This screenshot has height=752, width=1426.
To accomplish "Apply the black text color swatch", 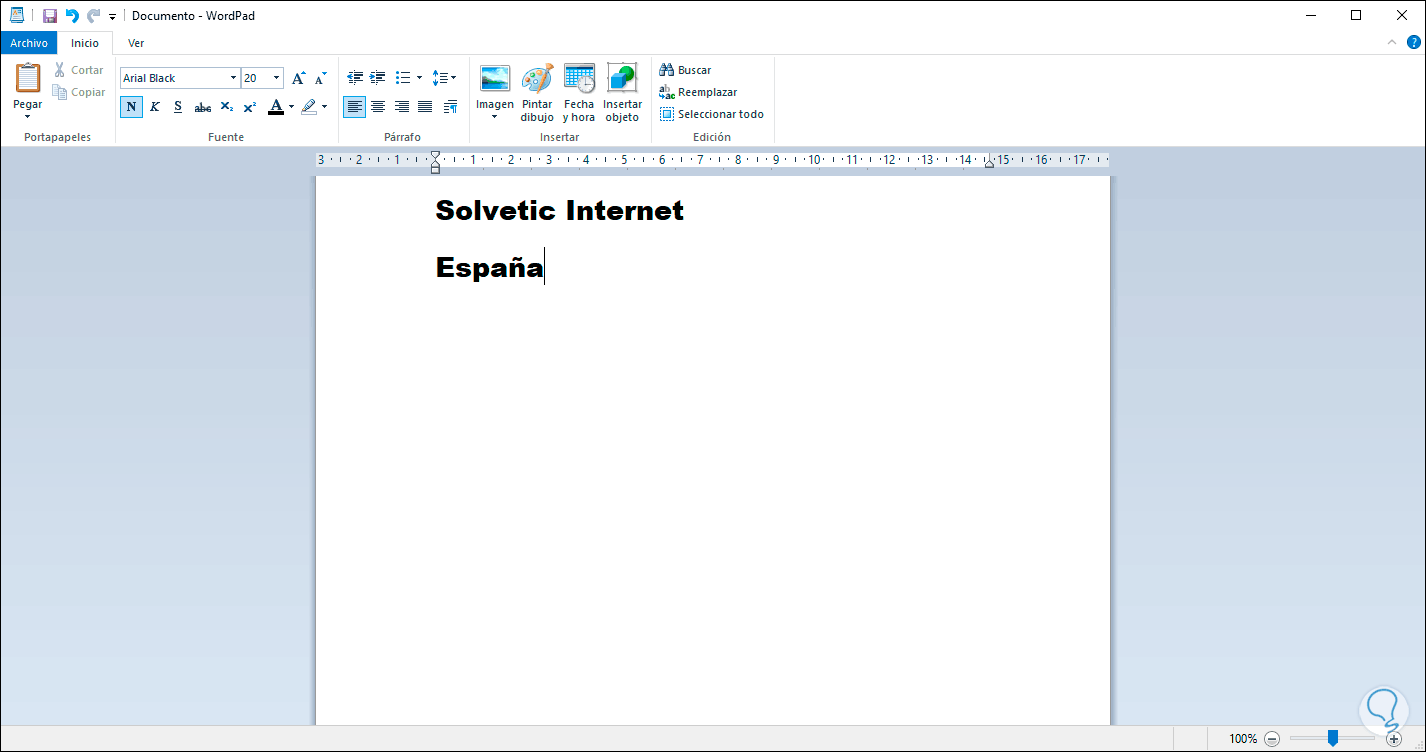I will click(276, 107).
